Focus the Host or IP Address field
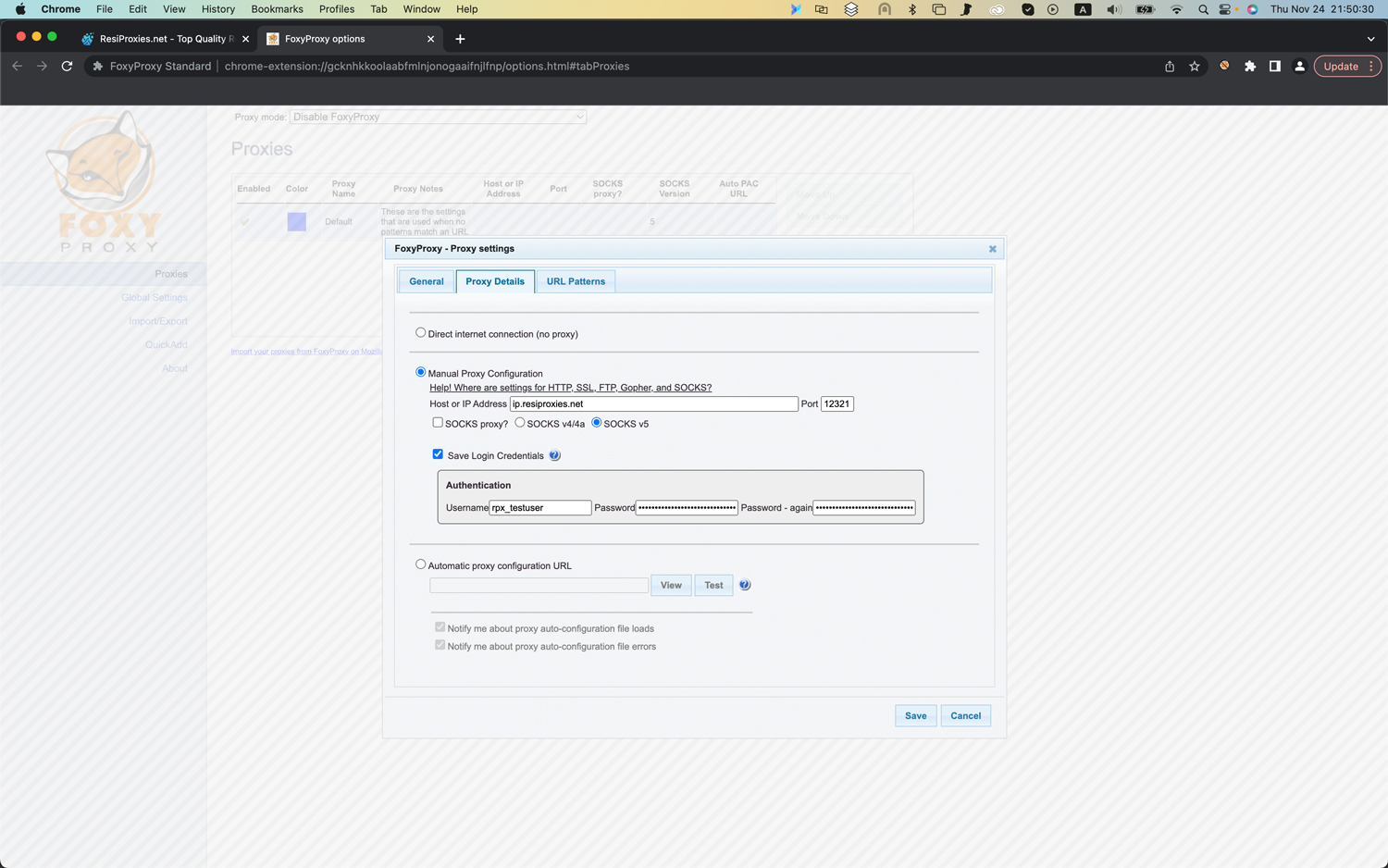The height and width of the screenshot is (868, 1388). coord(654,403)
